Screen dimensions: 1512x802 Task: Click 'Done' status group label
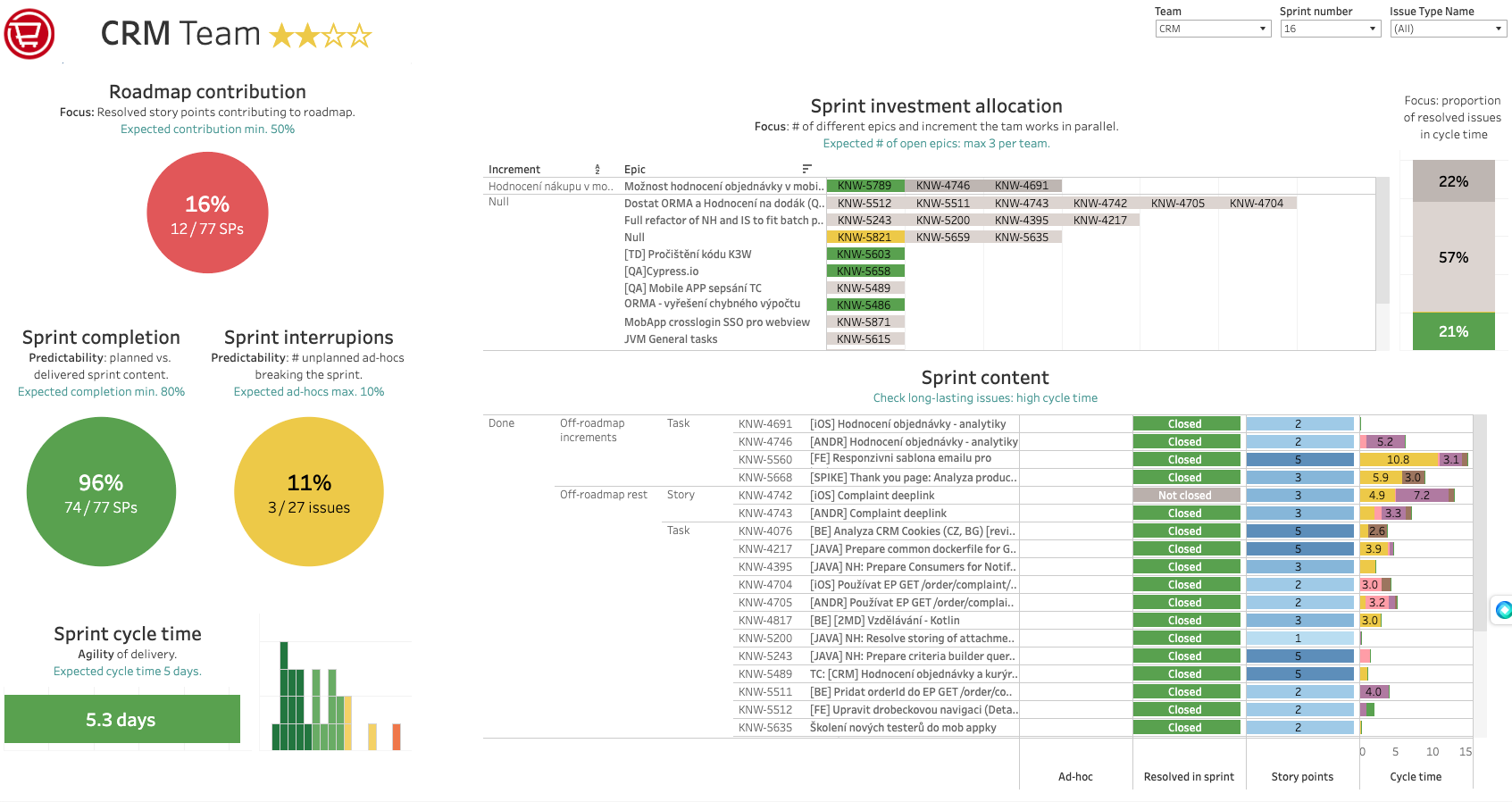point(501,423)
